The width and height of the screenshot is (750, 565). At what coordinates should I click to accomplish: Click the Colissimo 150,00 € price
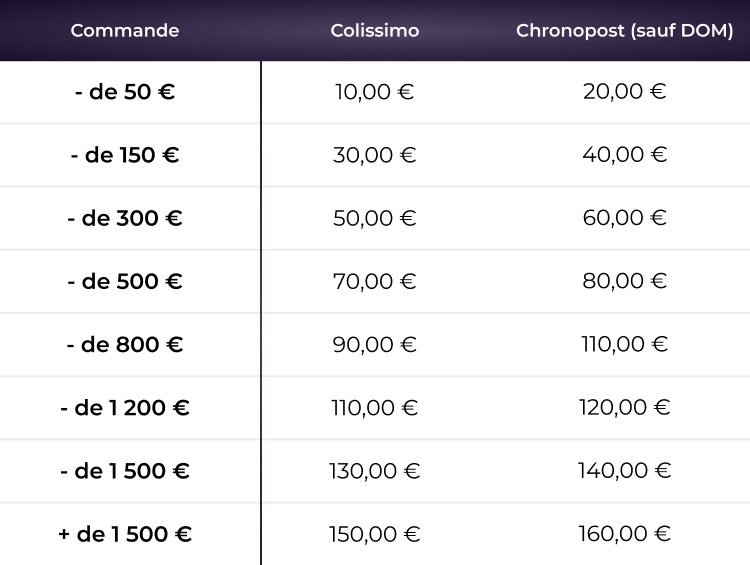coord(375,534)
